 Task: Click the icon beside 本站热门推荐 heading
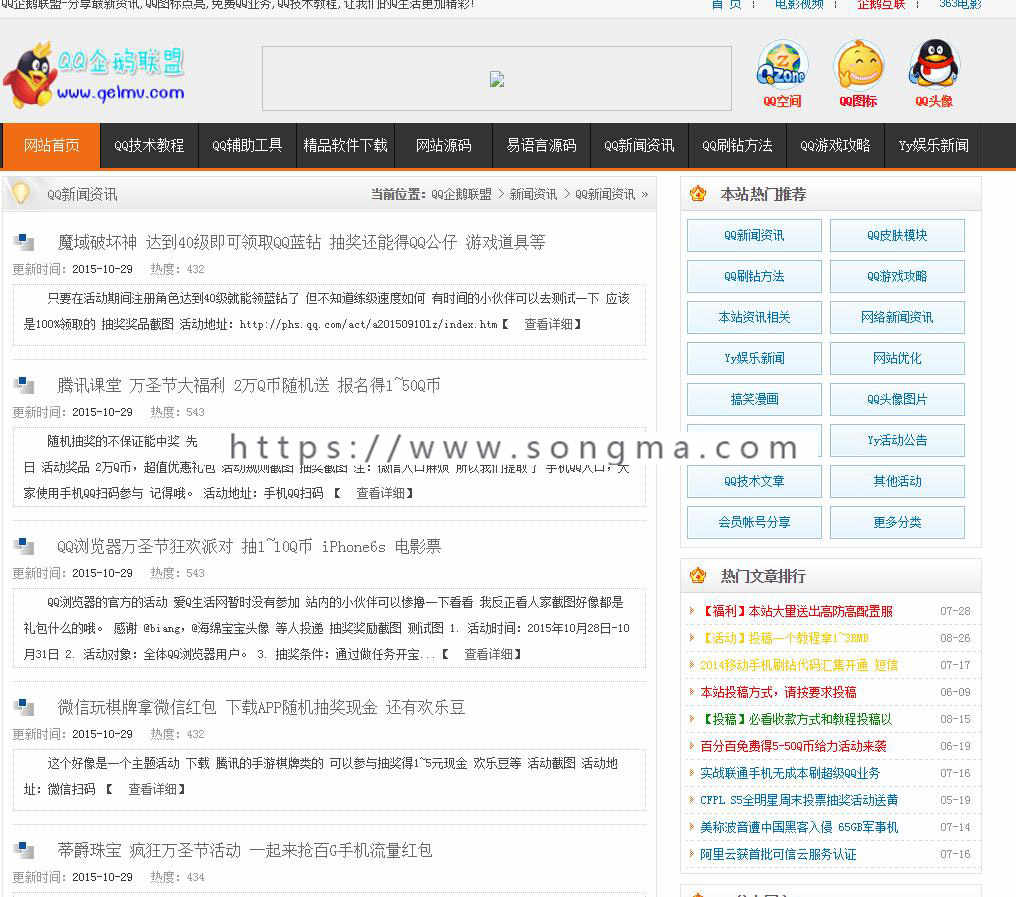[698, 193]
